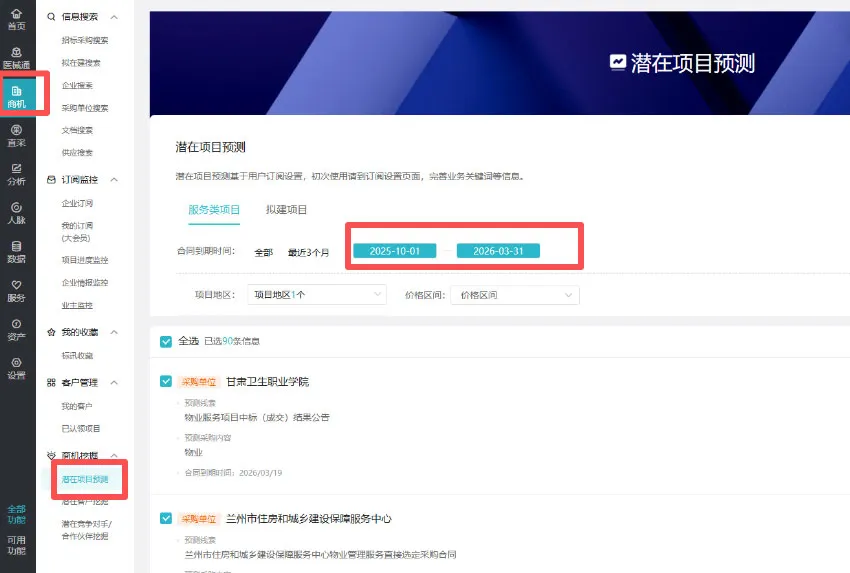Select the 商机 sidebar icon
The width and height of the screenshot is (850, 573).
coord(16,97)
